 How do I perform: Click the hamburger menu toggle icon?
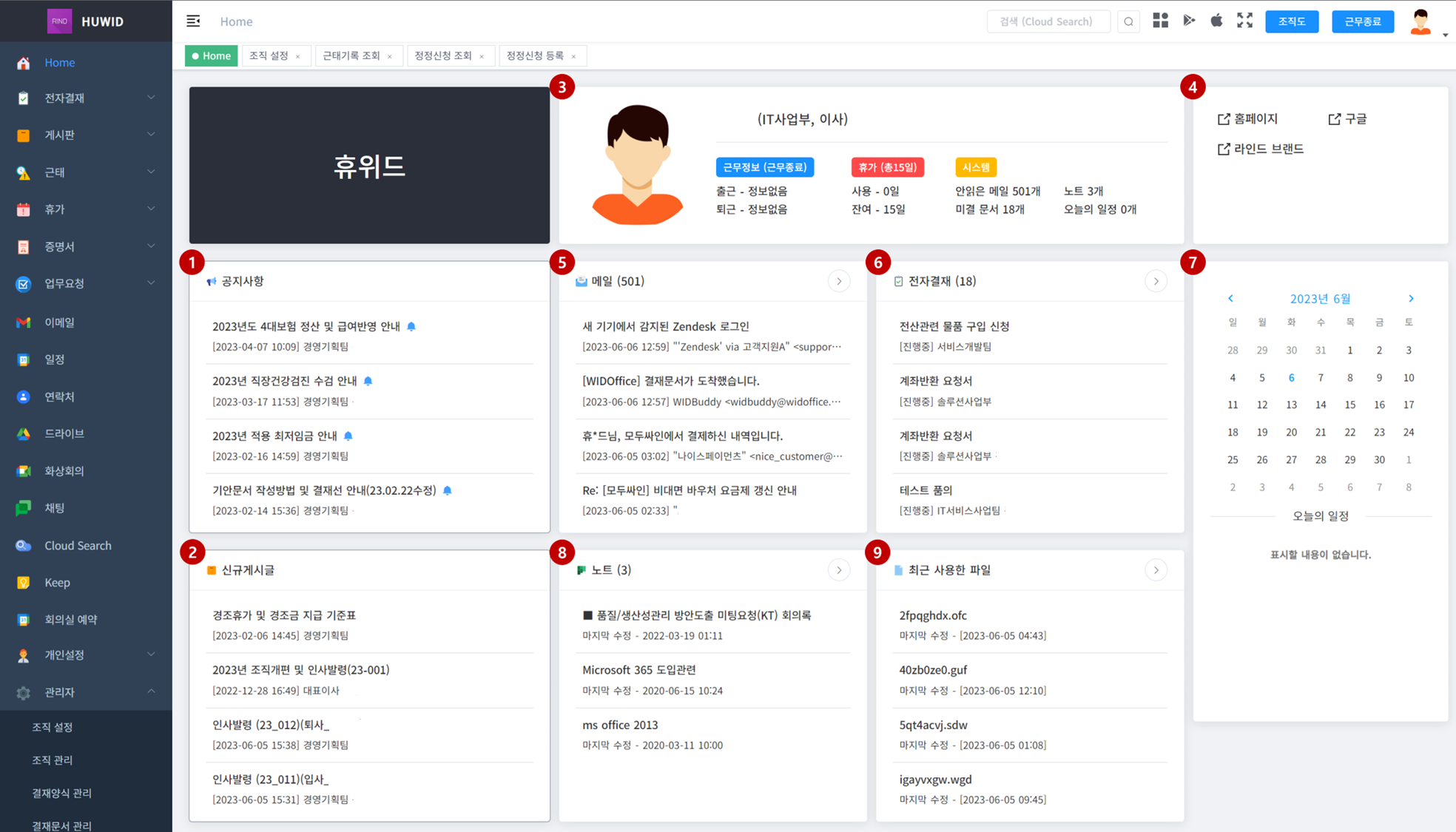point(193,21)
